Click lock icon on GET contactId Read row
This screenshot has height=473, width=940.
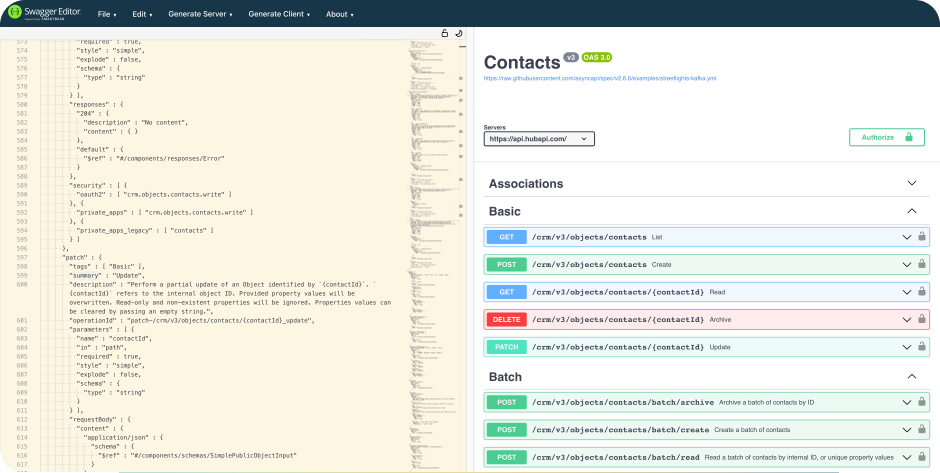tap(922, 291)
